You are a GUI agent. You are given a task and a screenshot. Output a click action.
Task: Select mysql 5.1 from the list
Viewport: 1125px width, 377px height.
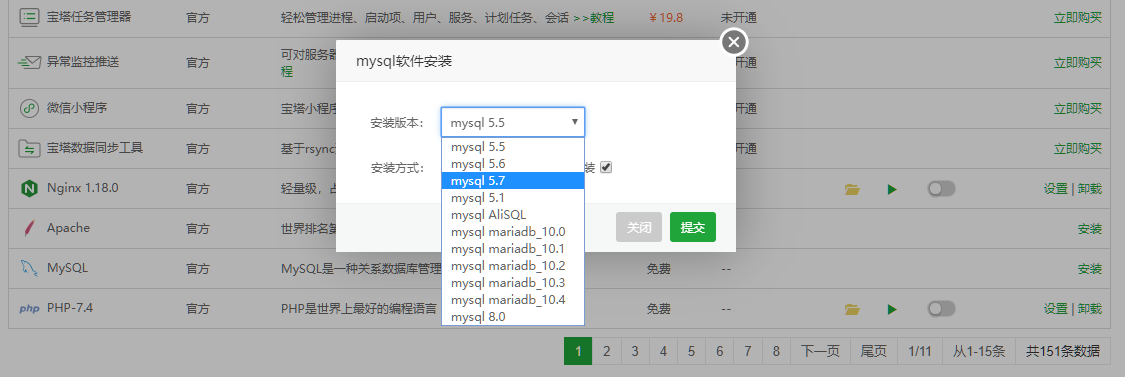513,197
